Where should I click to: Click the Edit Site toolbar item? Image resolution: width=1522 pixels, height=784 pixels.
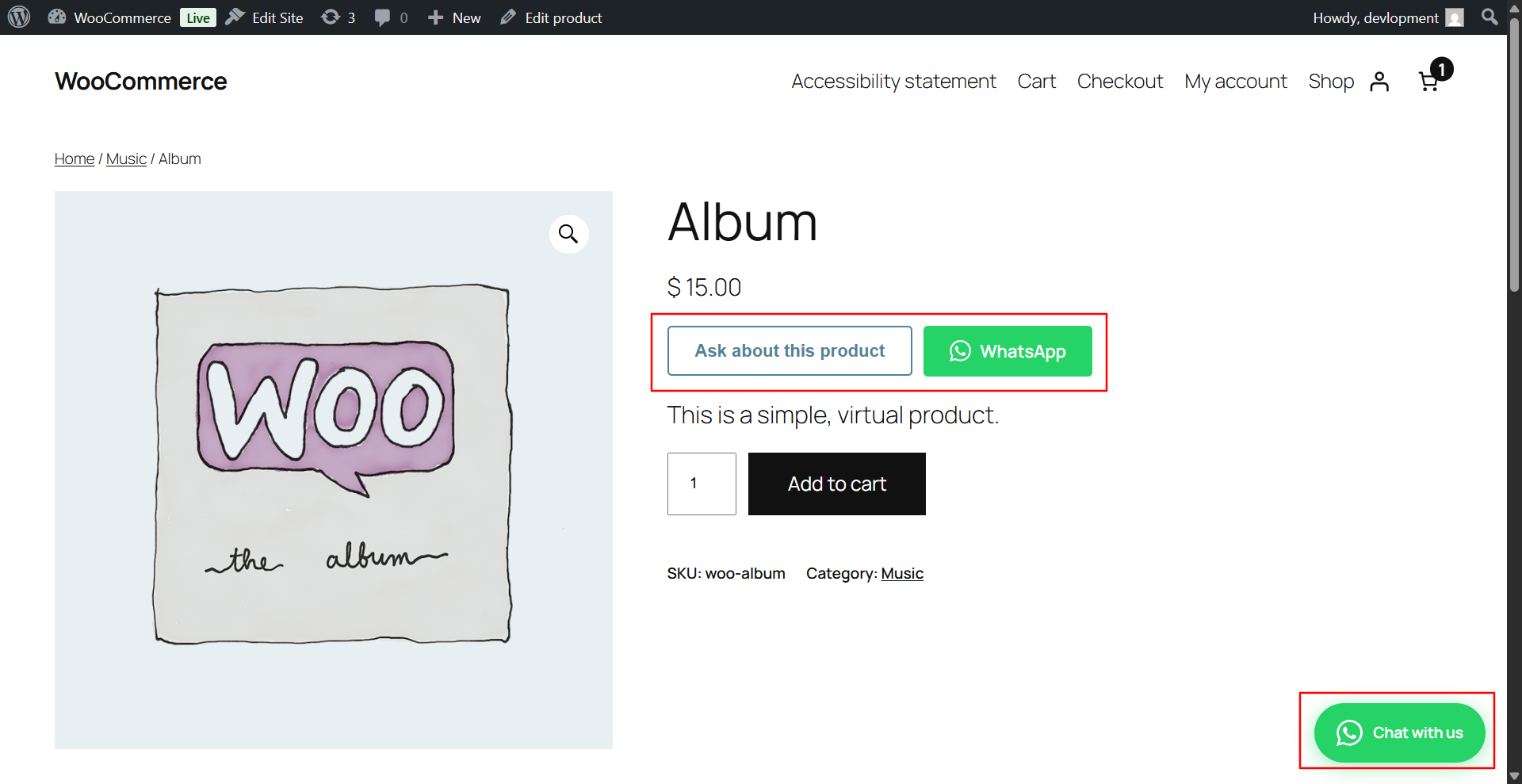pos(265,17)
